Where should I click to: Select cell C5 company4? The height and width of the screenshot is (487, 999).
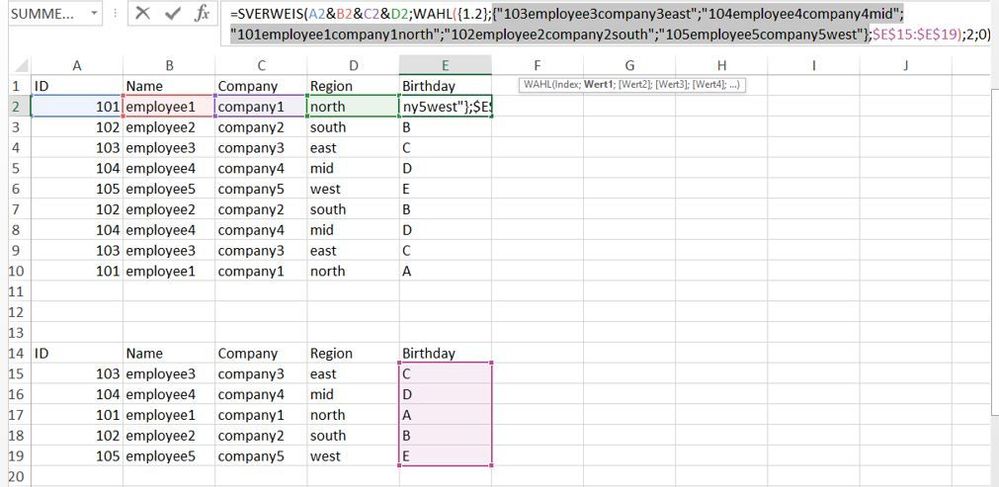coord(261,168)
